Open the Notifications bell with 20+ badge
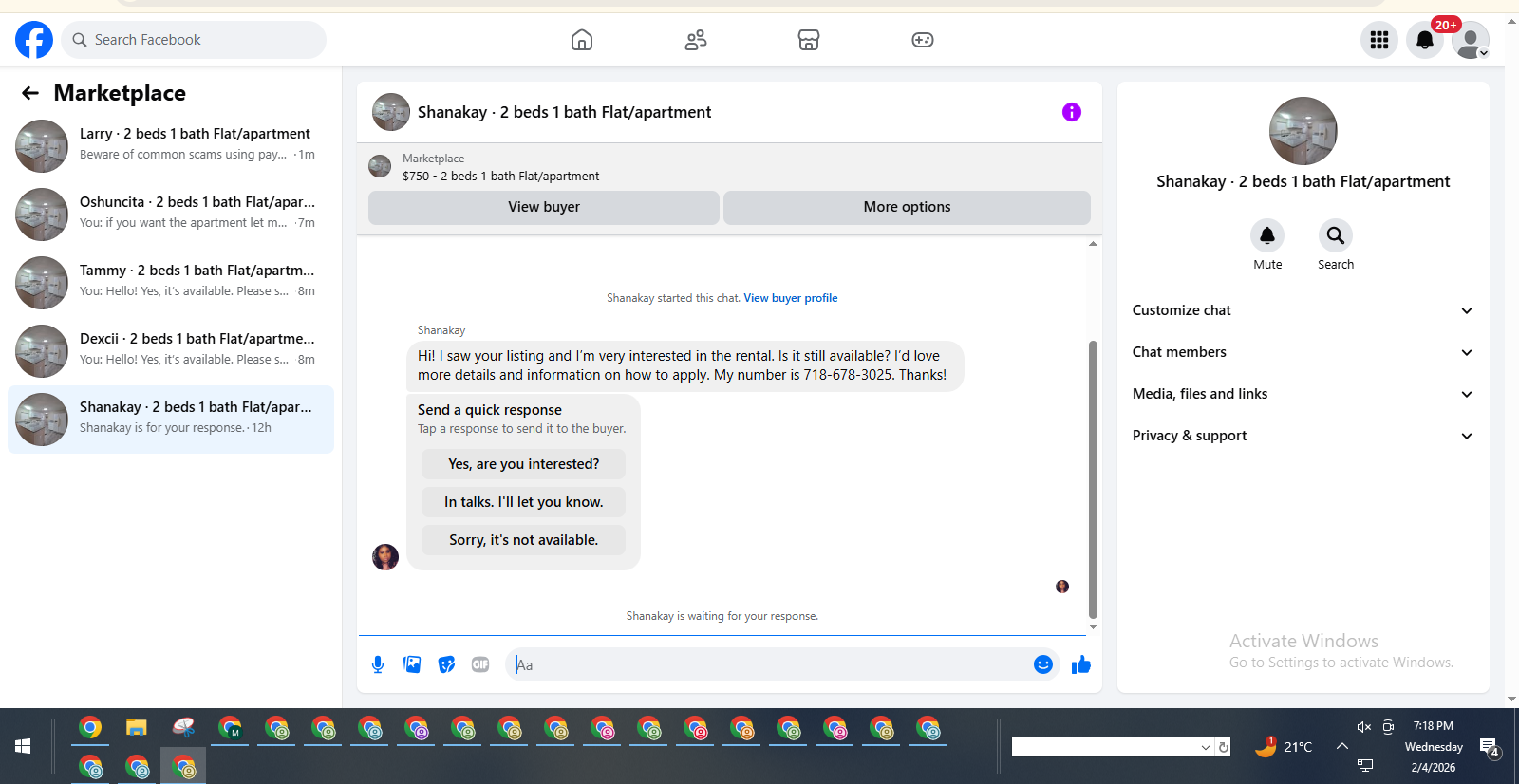This screenshot has height=784, width=1519. pos(1425,40)
